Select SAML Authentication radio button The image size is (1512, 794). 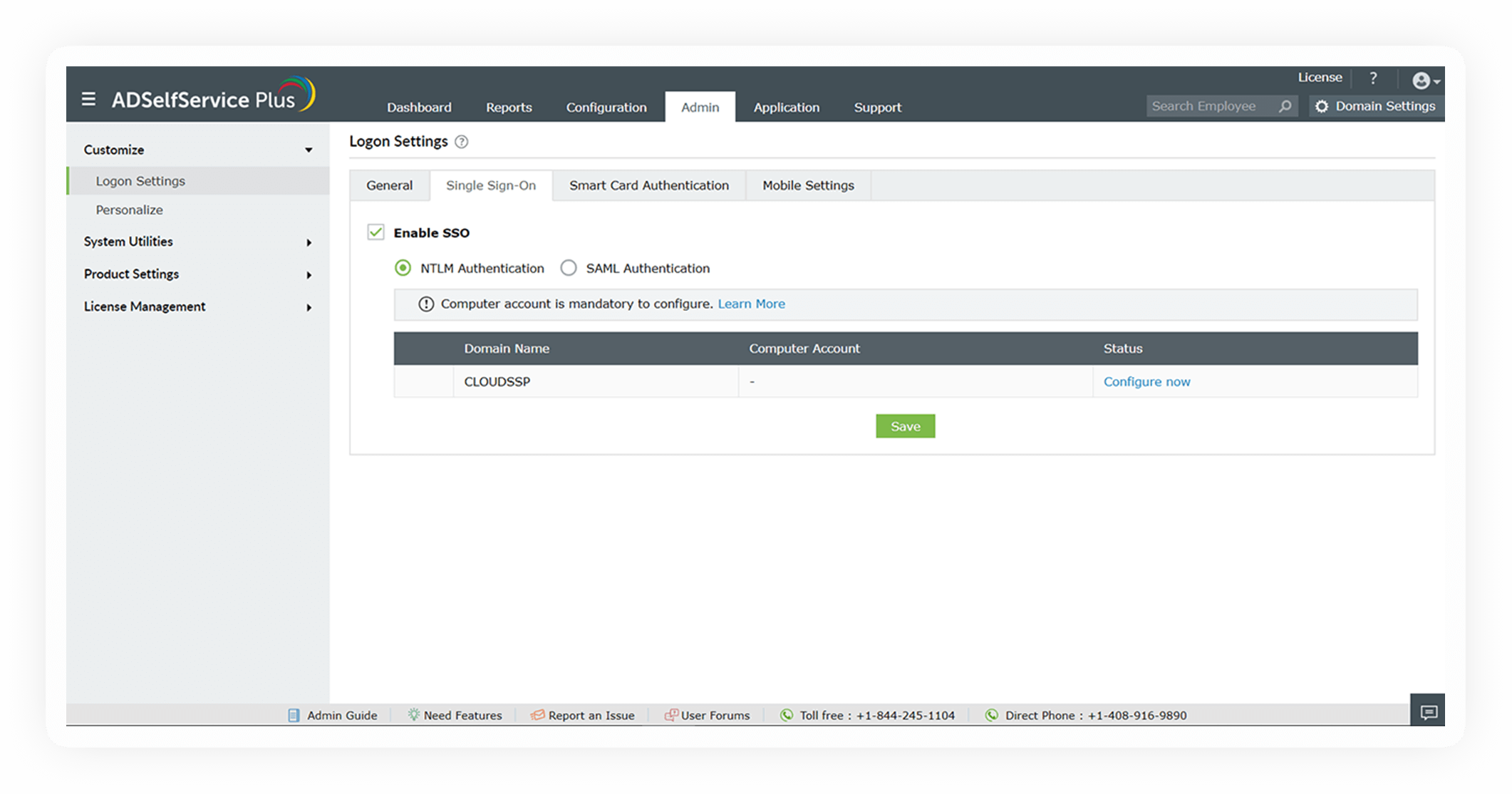(x=569, y=268)
